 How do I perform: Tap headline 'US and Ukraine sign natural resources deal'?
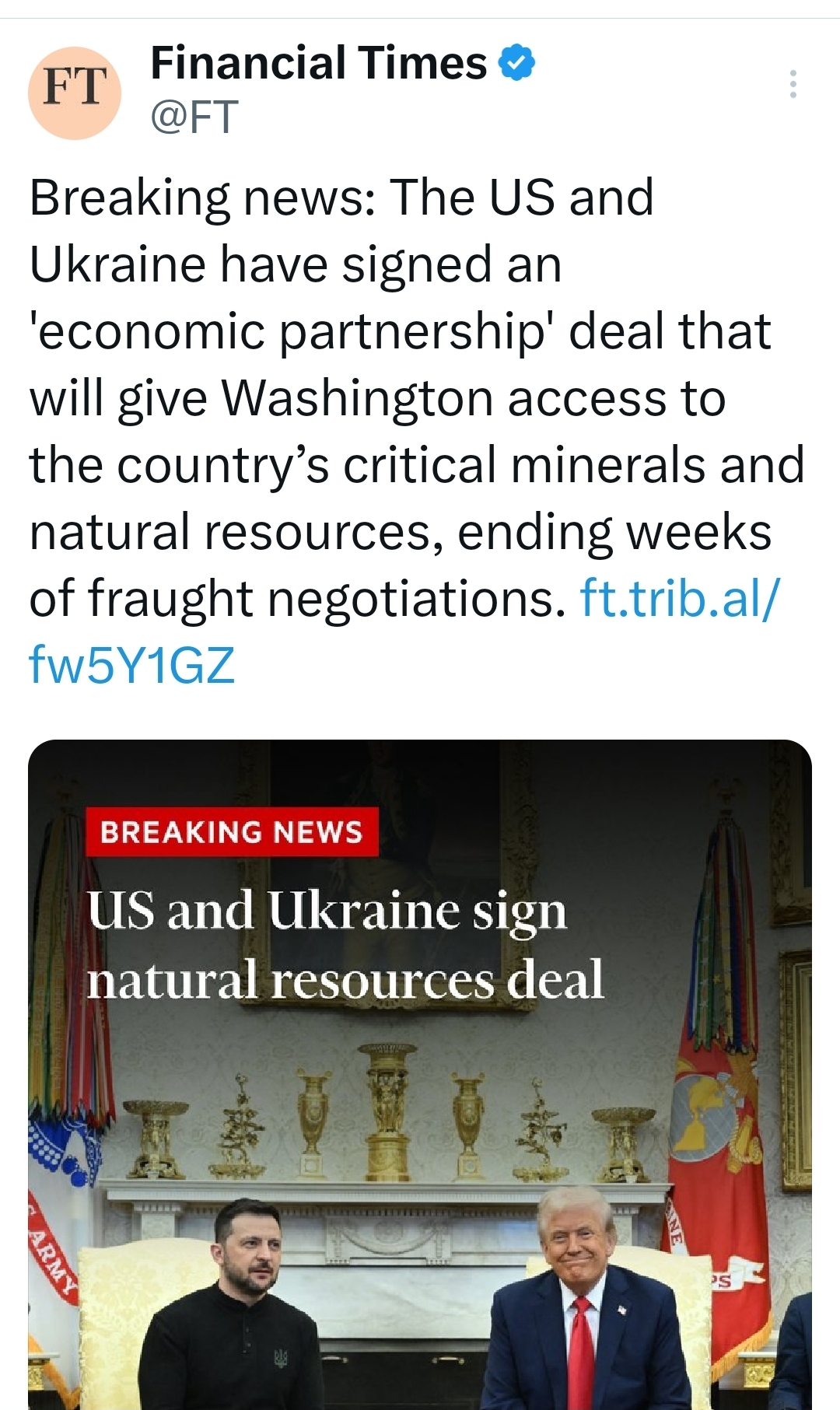click(345, 944)
